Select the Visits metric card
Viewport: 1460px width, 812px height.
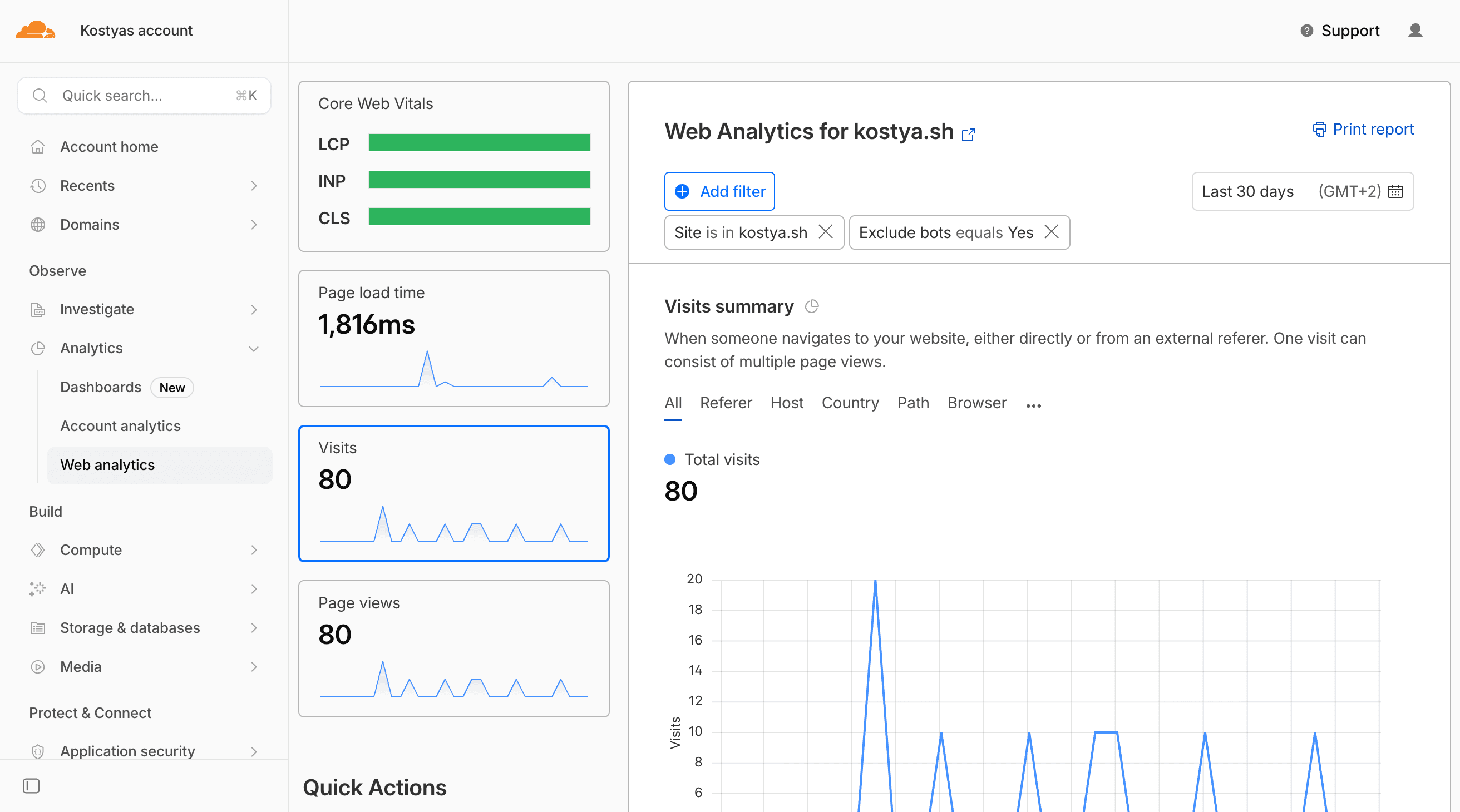point(453,493)
